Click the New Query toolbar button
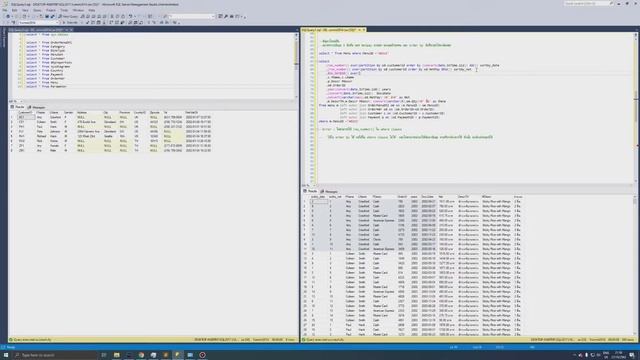The height and width of the screenshot is (360, 640). coord(68,16)
